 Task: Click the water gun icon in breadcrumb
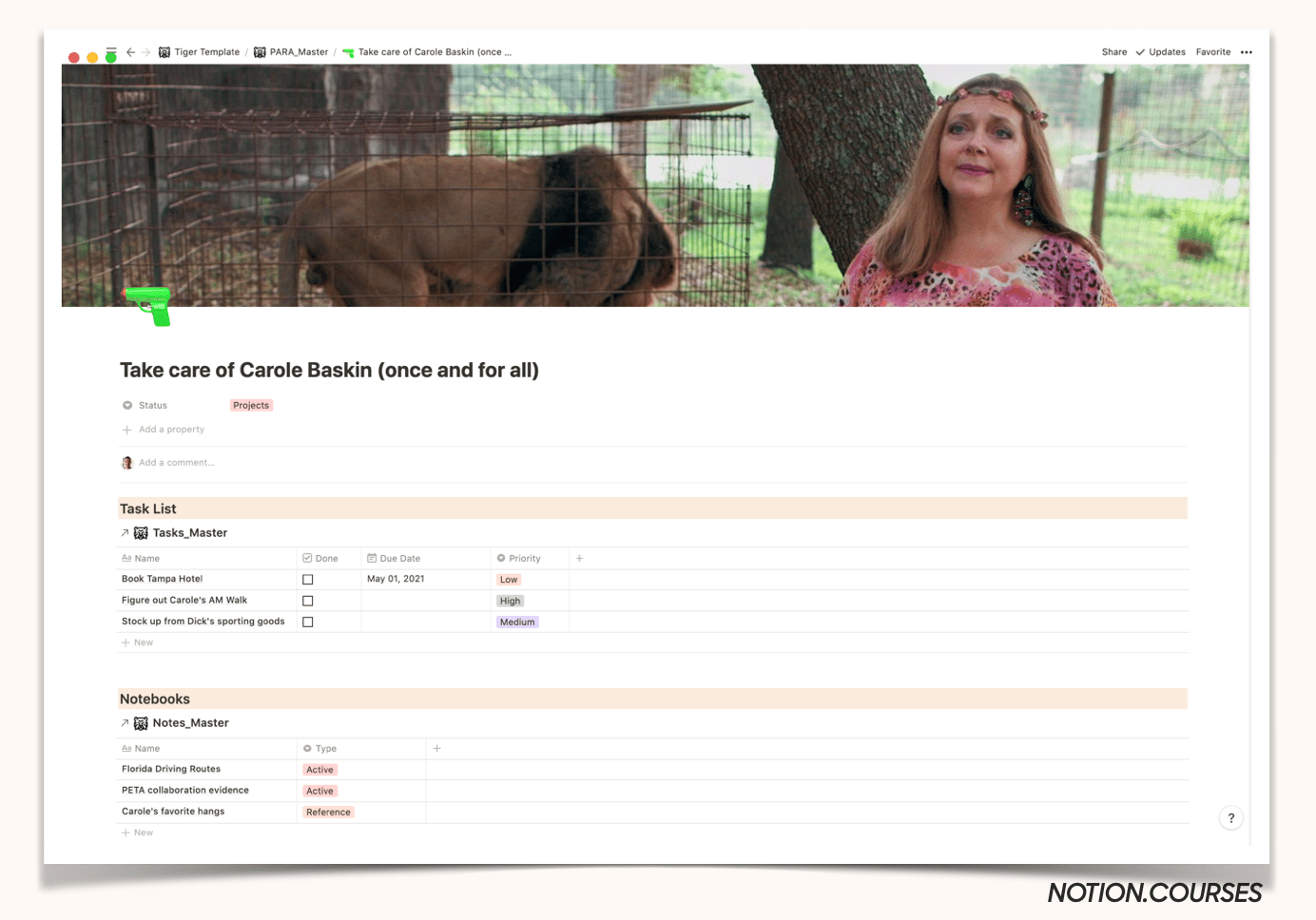[x=348, y=52]
